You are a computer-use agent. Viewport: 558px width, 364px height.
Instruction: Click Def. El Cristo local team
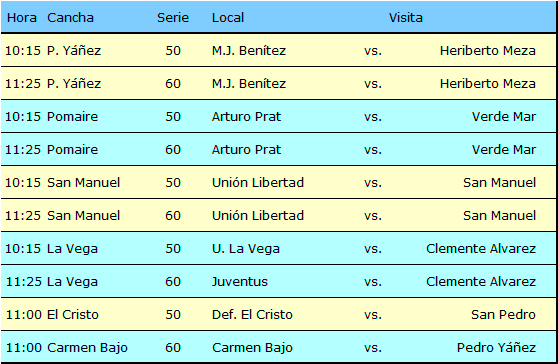(x=252, y=315)
